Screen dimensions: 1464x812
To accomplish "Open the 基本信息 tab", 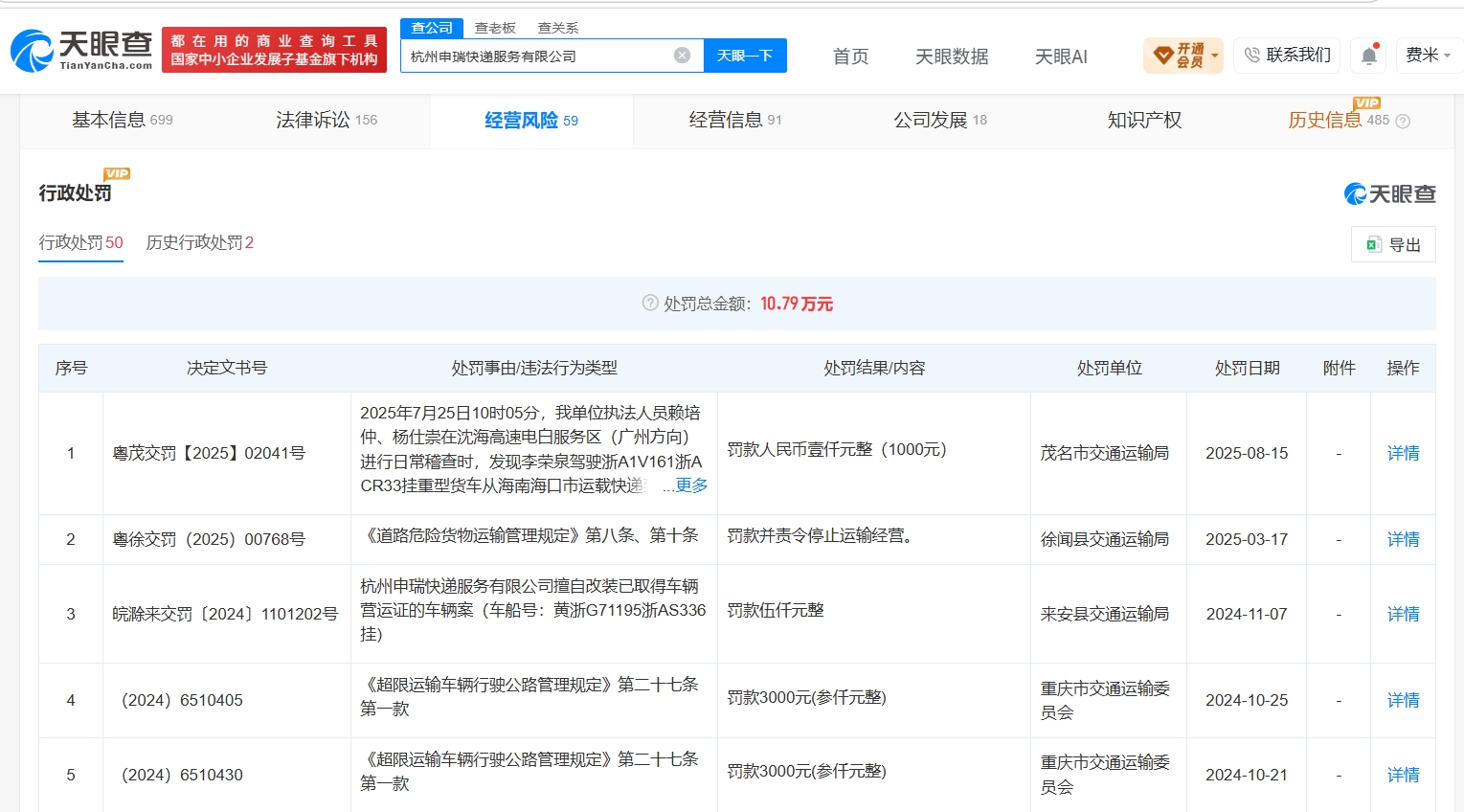I will (x=123, y=120).
